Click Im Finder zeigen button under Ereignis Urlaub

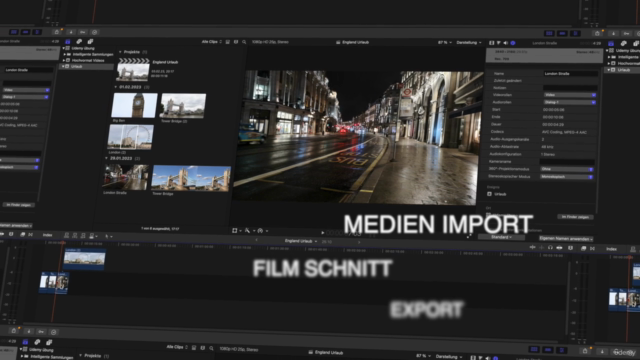tap(575, 217)
